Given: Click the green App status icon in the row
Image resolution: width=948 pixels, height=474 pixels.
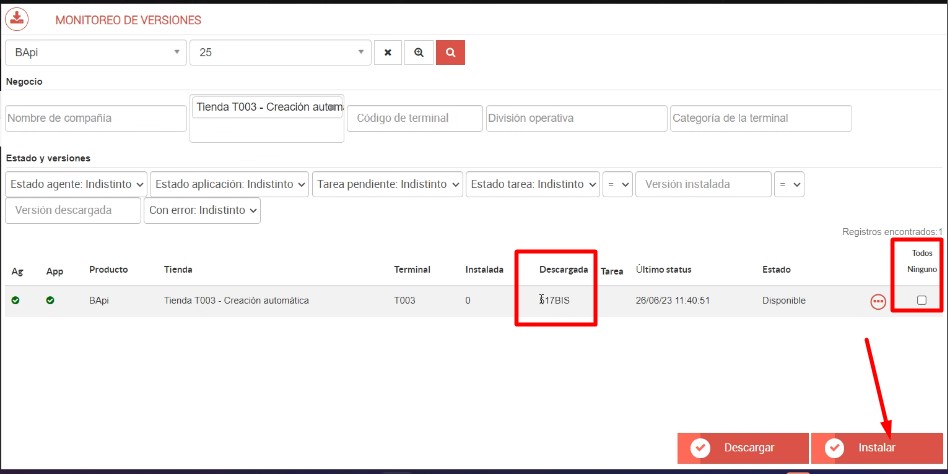Looking at the screenshot, I should click(51, 300).
